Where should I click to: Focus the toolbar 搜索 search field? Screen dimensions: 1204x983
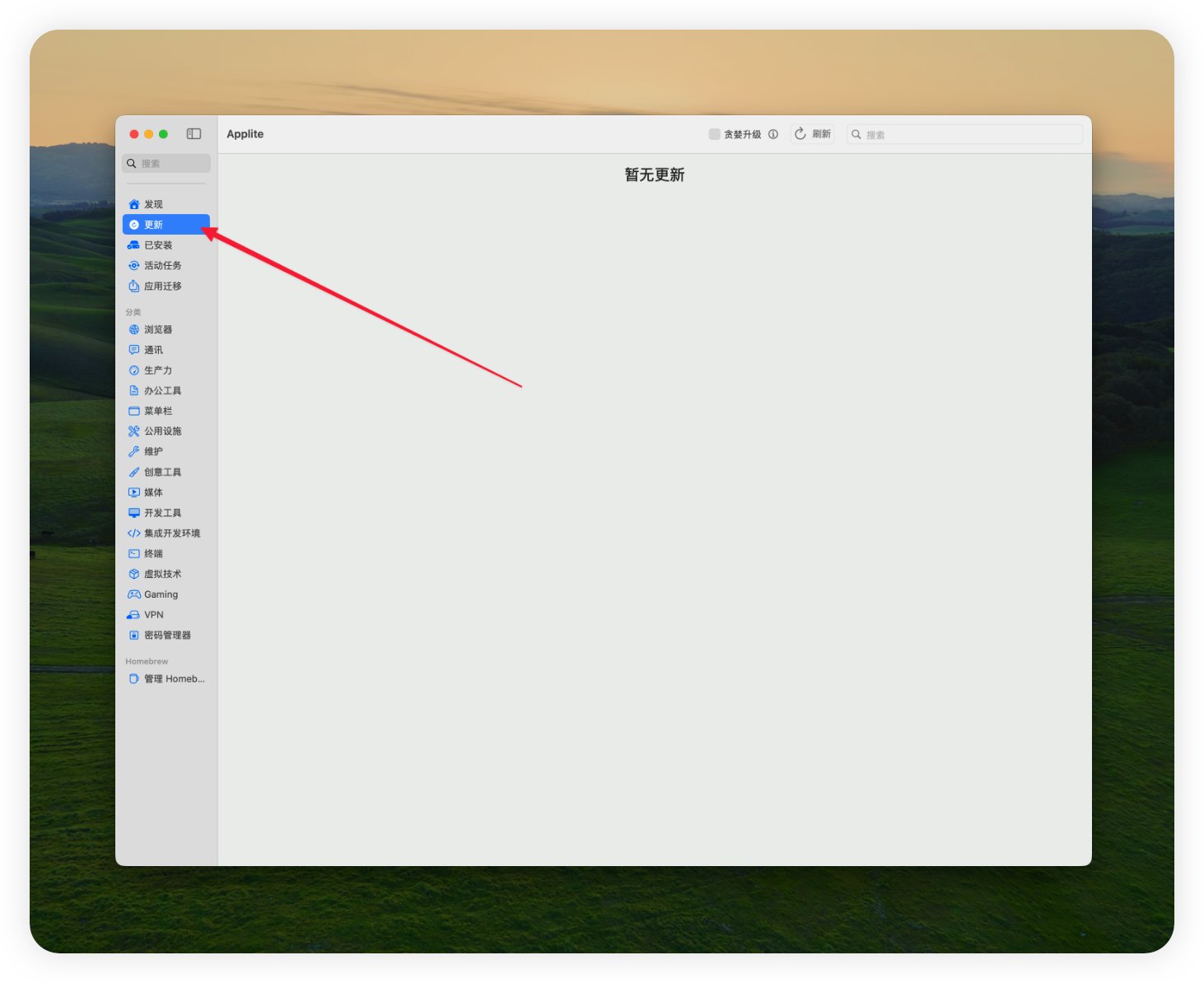click(x=965, y=134)
